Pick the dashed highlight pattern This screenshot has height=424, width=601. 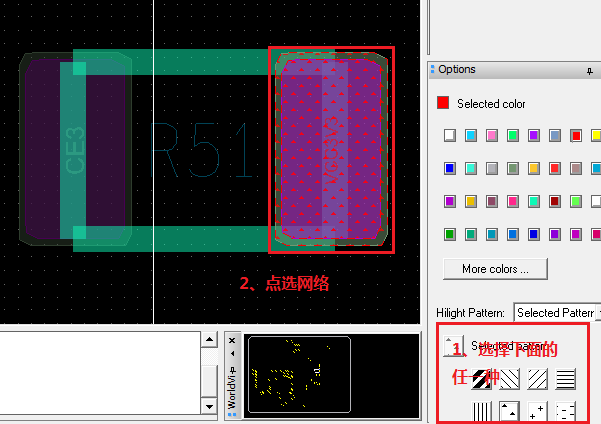coord(565,410)
